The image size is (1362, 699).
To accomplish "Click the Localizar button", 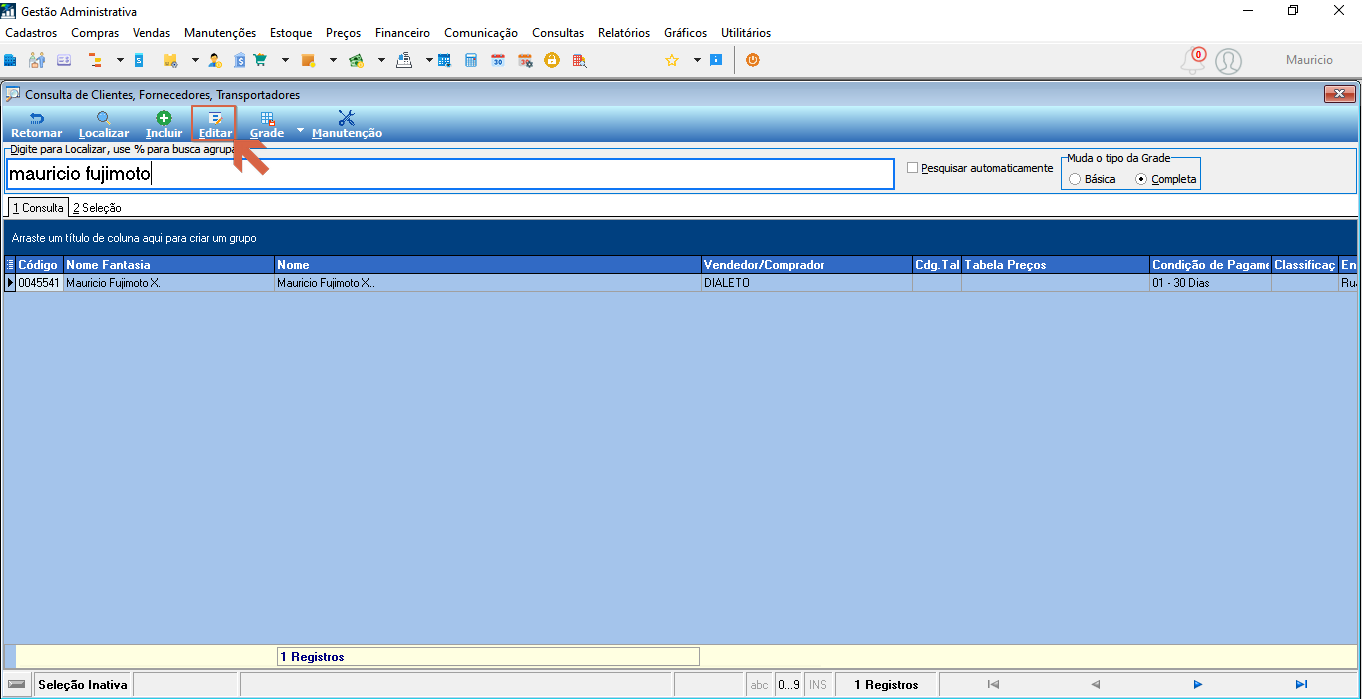I will pyautogui.click(x=104, y=125).
